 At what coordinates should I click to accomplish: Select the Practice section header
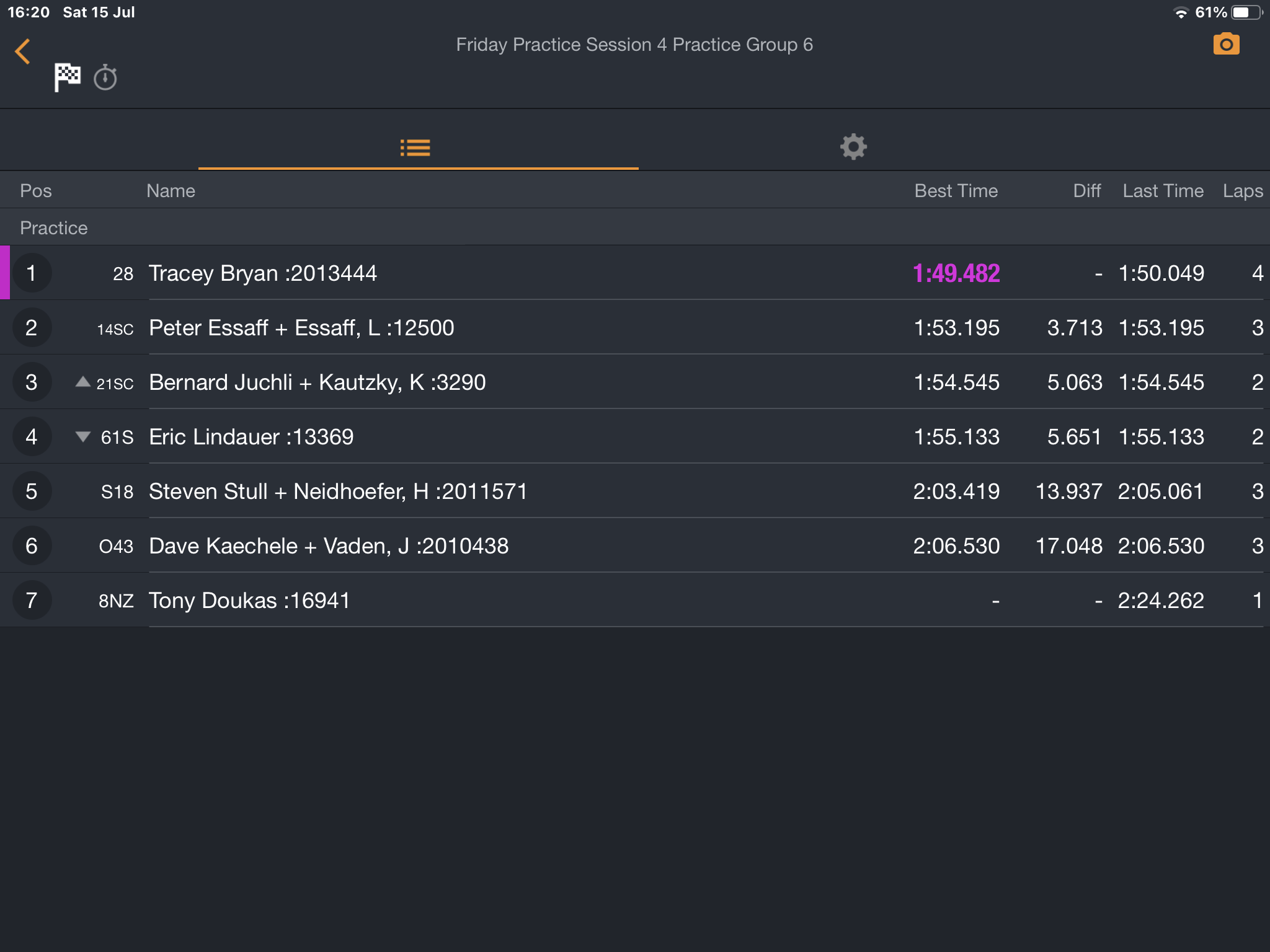click(x=635, y=227)
